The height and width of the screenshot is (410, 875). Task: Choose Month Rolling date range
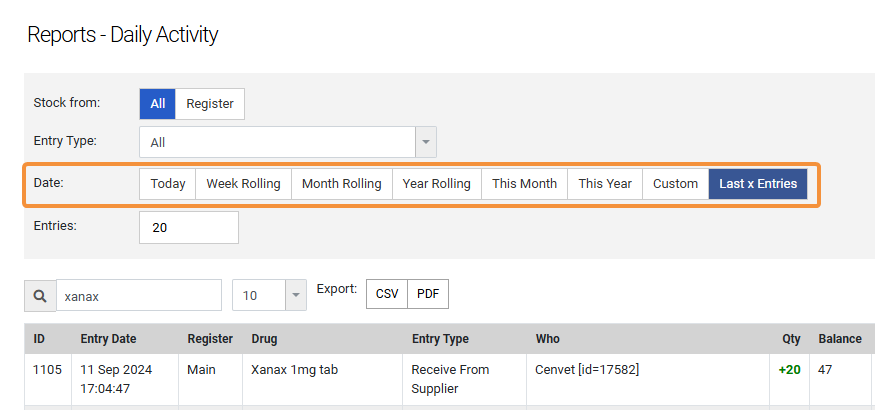click(341, 184)
